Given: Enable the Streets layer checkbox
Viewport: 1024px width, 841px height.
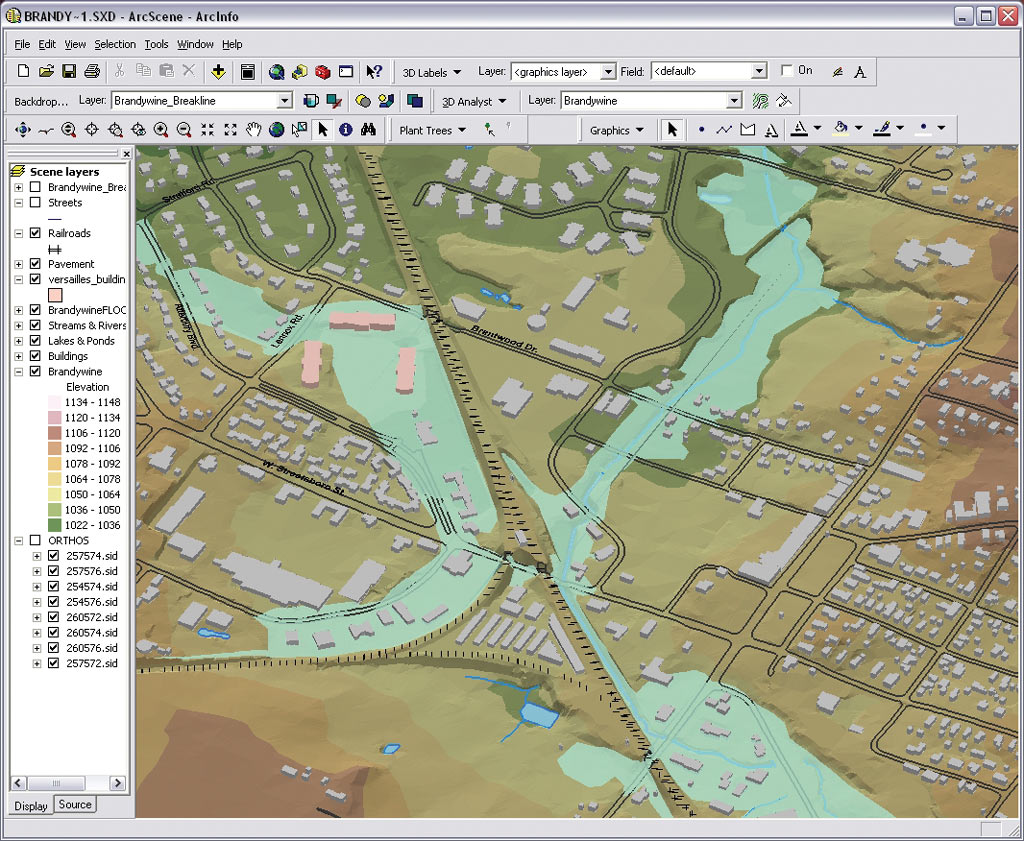Looking at the screenshot, I should (36, 202).
